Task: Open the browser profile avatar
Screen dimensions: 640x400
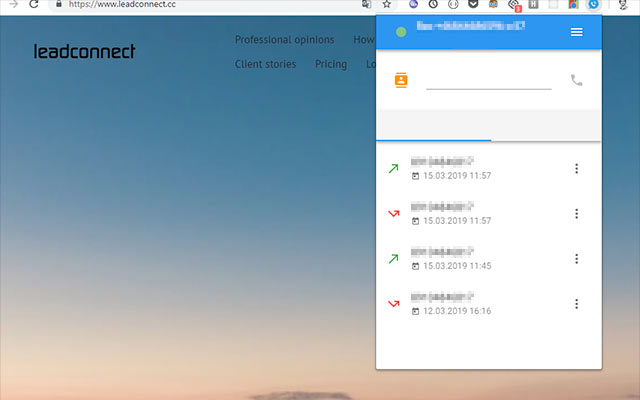Action: (x=623, y=4)
